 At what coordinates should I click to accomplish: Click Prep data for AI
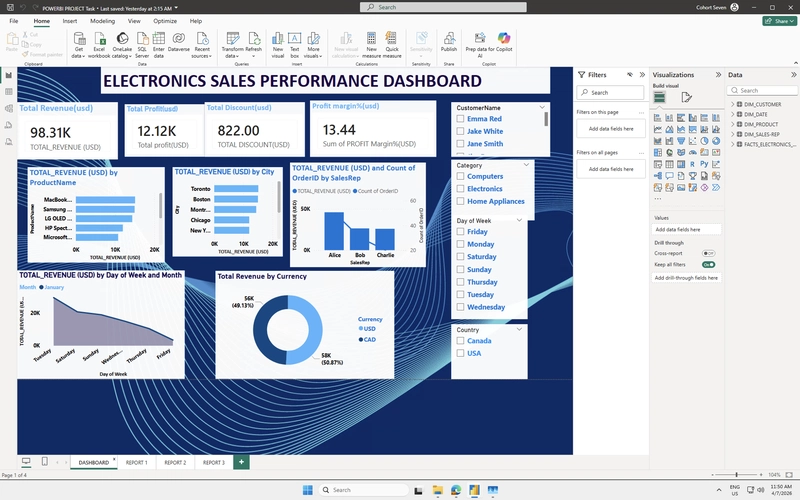480,44
